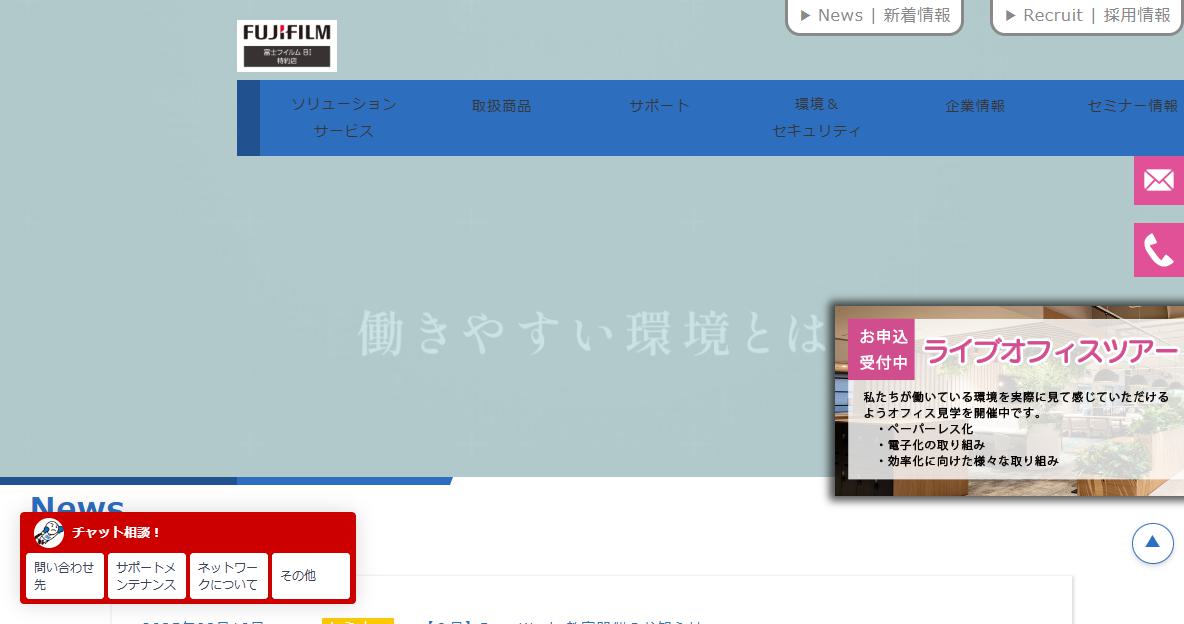Click the chat mascot icon
This screenshot has width=1184, height=624.
(x=48, y=533)
